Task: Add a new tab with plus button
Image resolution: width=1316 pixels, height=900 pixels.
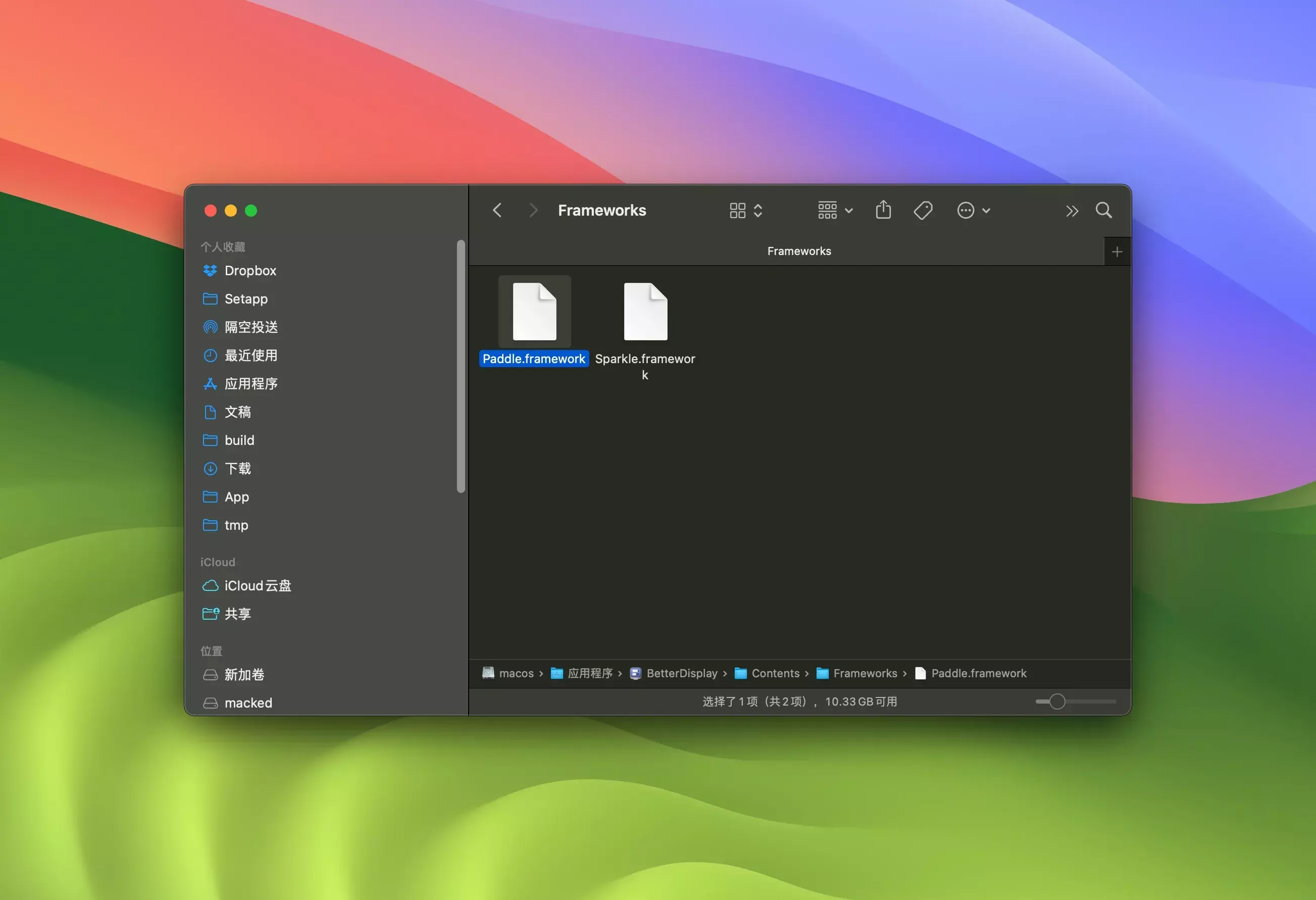Action: 1117,252
